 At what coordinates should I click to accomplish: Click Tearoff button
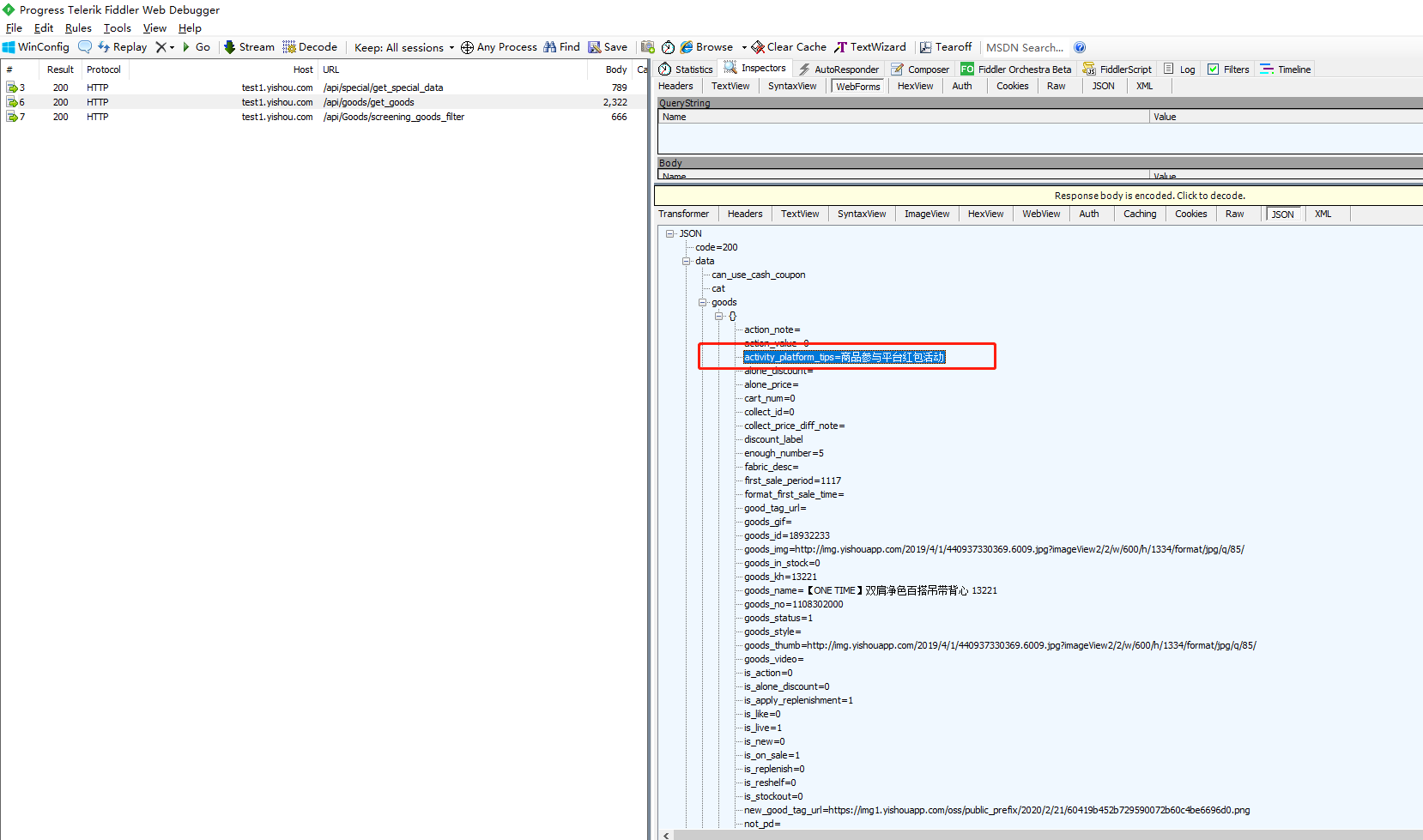[x=946, y=47]
